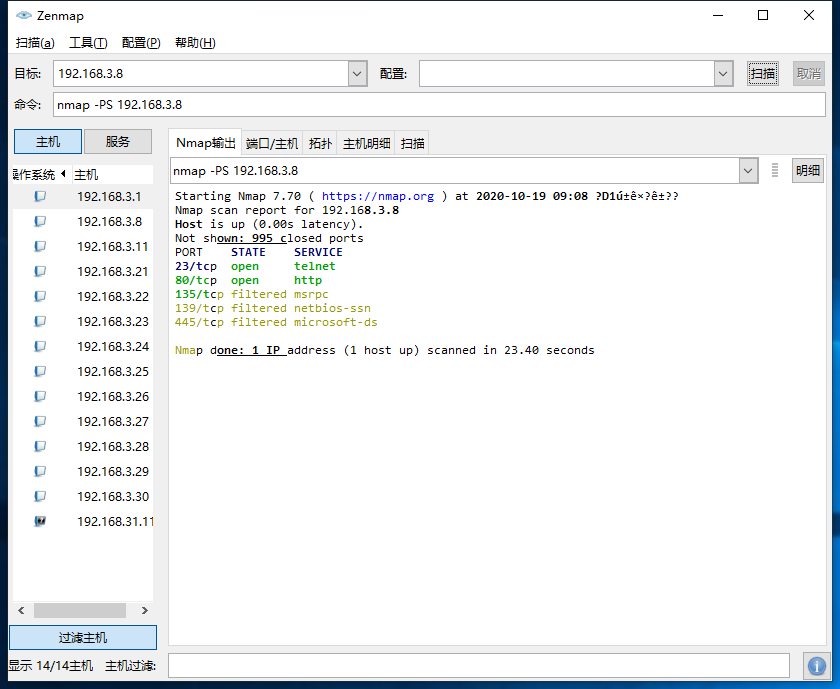
Task: Click into the 配置 profile combo field
Action: tap(567, 73)
